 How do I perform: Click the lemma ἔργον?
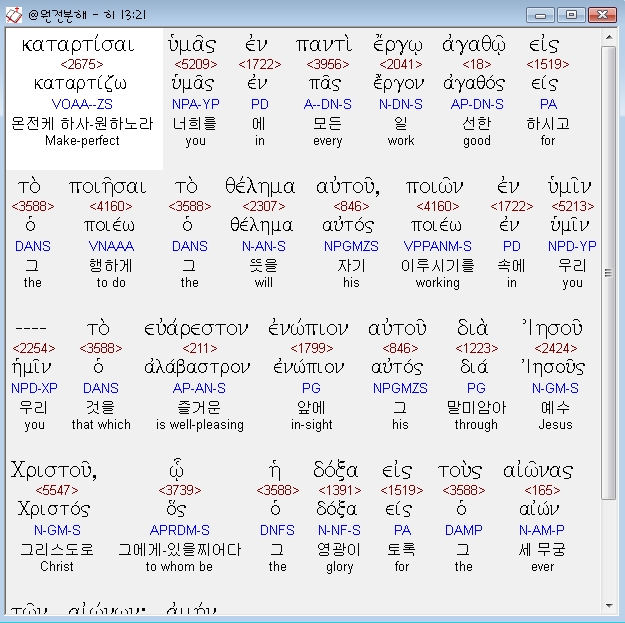pos(399,84)
